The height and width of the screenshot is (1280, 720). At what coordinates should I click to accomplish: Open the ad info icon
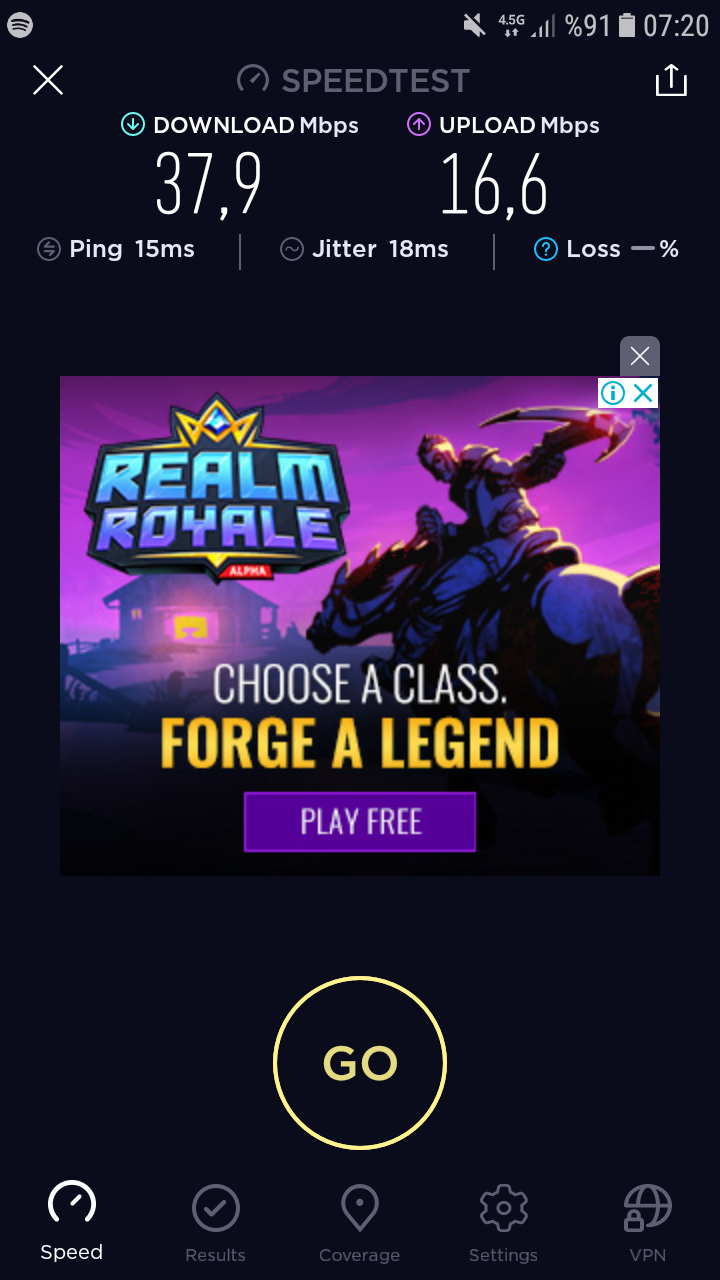click(613, 393)
